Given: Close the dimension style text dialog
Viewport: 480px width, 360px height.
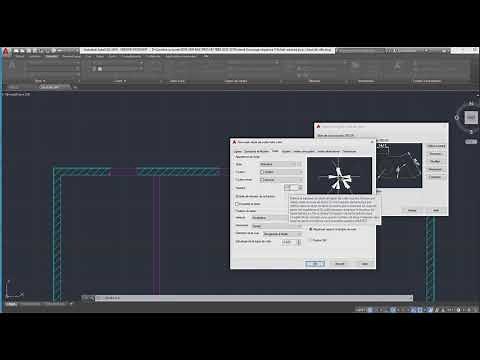Looking at the screenshot, I should (372, 142).
